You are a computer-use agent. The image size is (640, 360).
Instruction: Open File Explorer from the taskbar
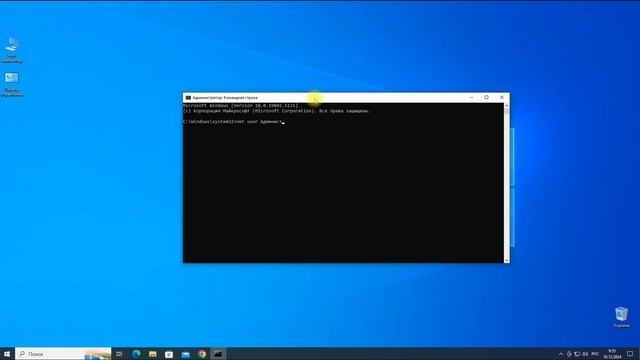pos(153,354)
